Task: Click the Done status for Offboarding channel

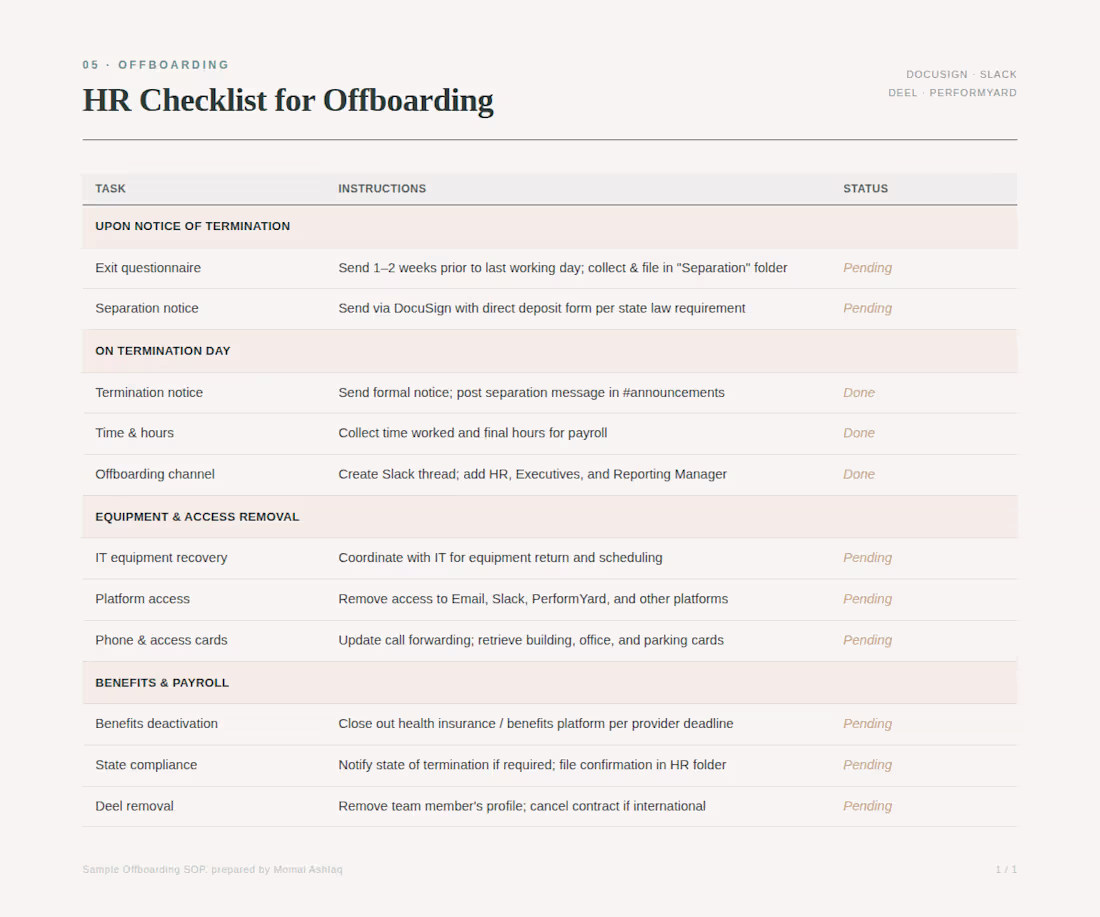Action: pos(859,474)
